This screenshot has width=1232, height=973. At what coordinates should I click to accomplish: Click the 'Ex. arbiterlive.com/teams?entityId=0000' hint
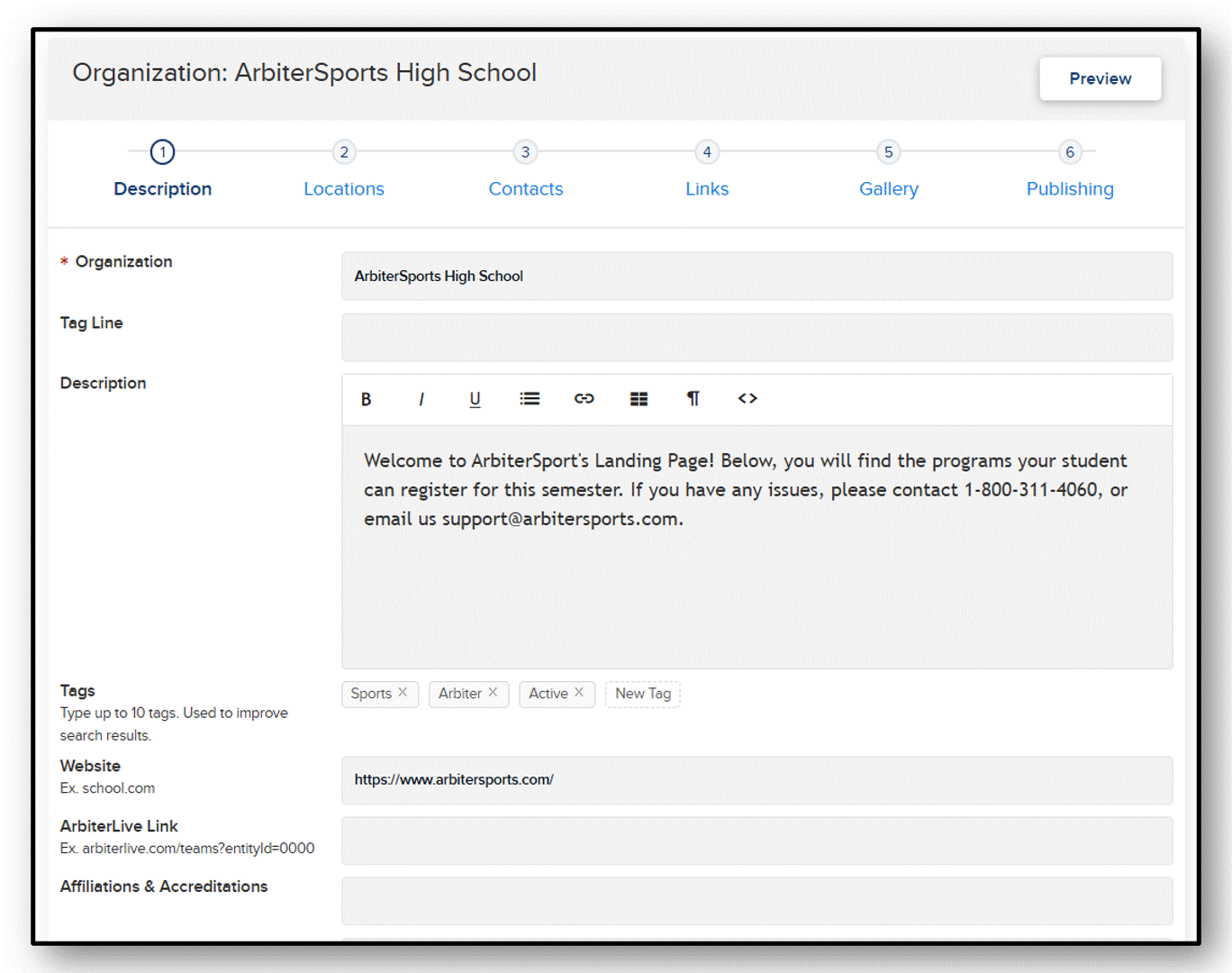[187, 849]
